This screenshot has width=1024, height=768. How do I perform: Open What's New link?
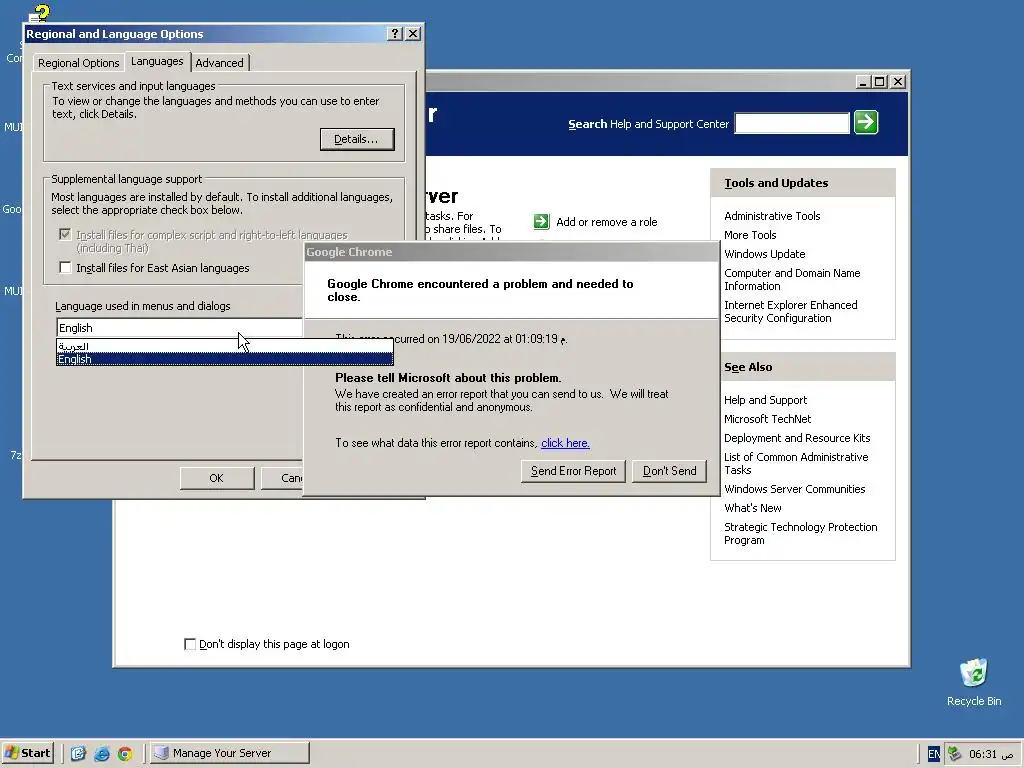(x=752, y=508)
